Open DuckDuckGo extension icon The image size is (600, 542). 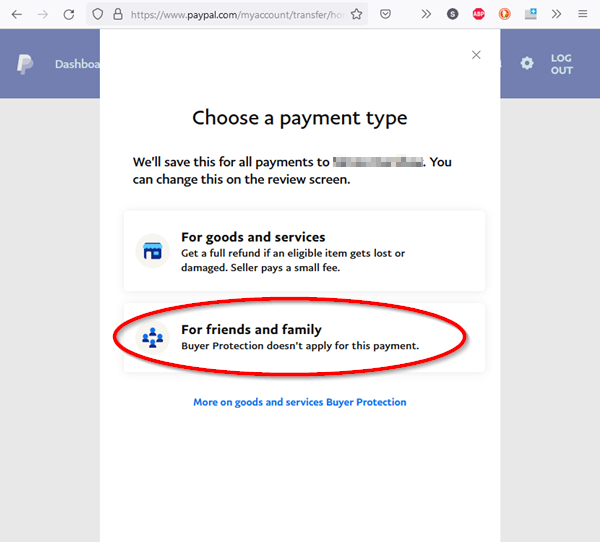tap(504, 15)
